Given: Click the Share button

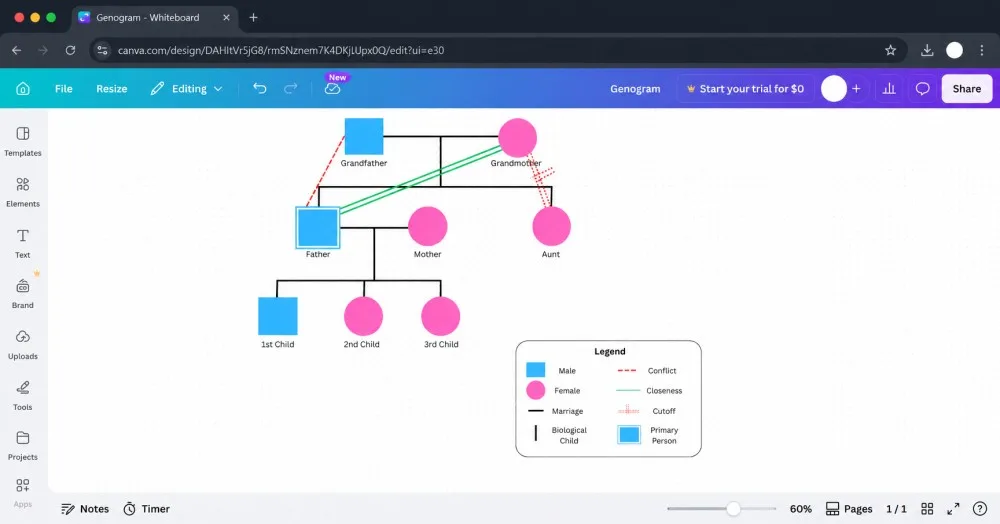Looking at the screenshot, I should tap(967, 89).
